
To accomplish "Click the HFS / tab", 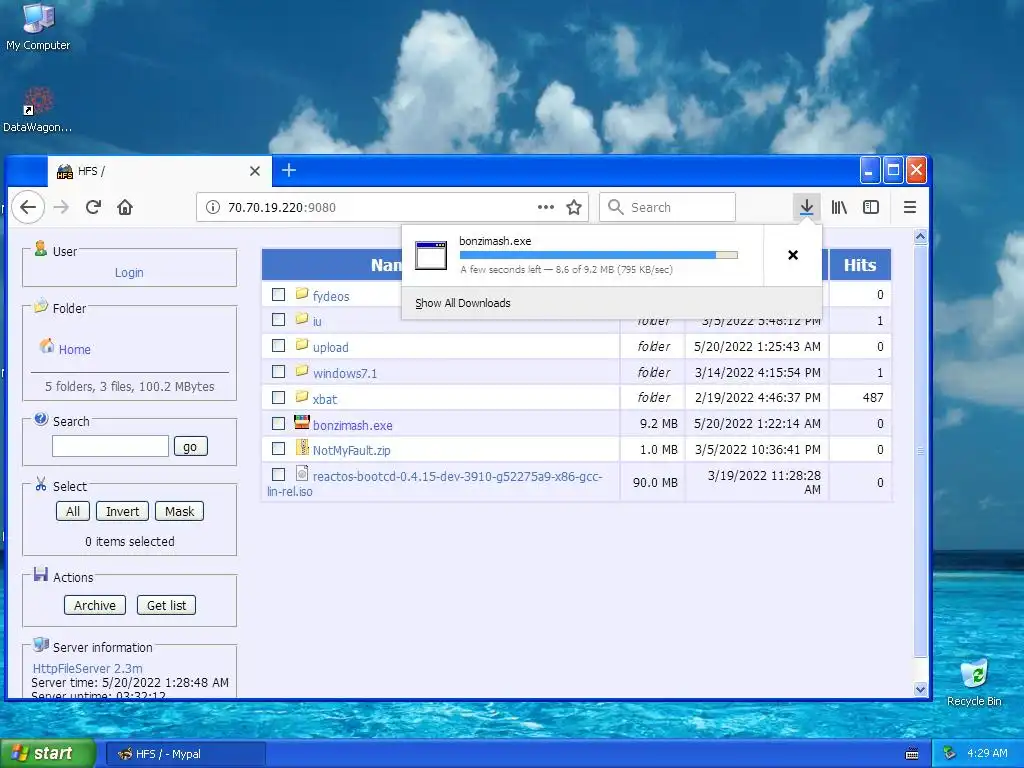I will point(159,171).
